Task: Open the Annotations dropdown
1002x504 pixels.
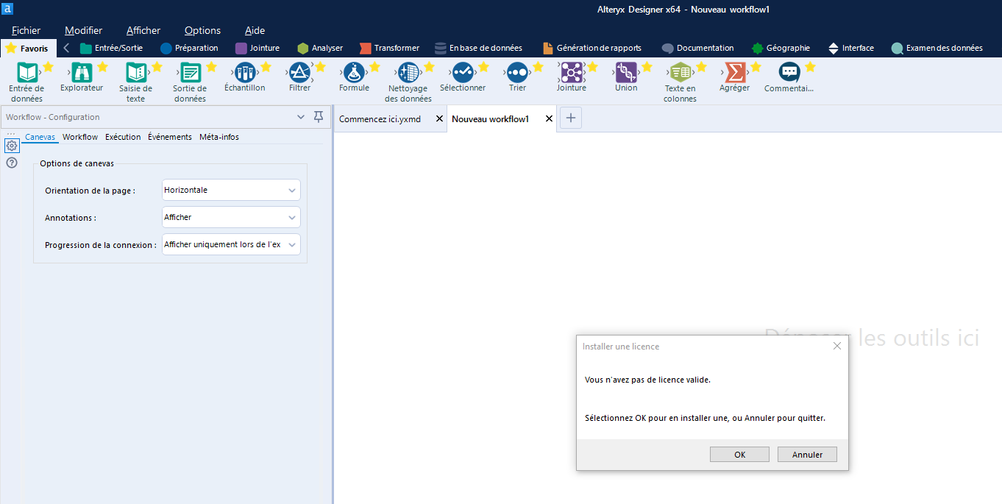Action: [x=231, y=217]
